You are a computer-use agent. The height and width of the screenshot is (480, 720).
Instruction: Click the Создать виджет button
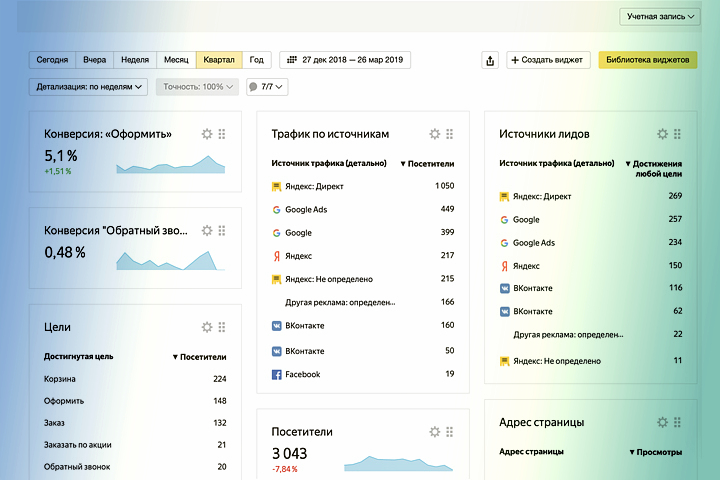click(548, 60)
